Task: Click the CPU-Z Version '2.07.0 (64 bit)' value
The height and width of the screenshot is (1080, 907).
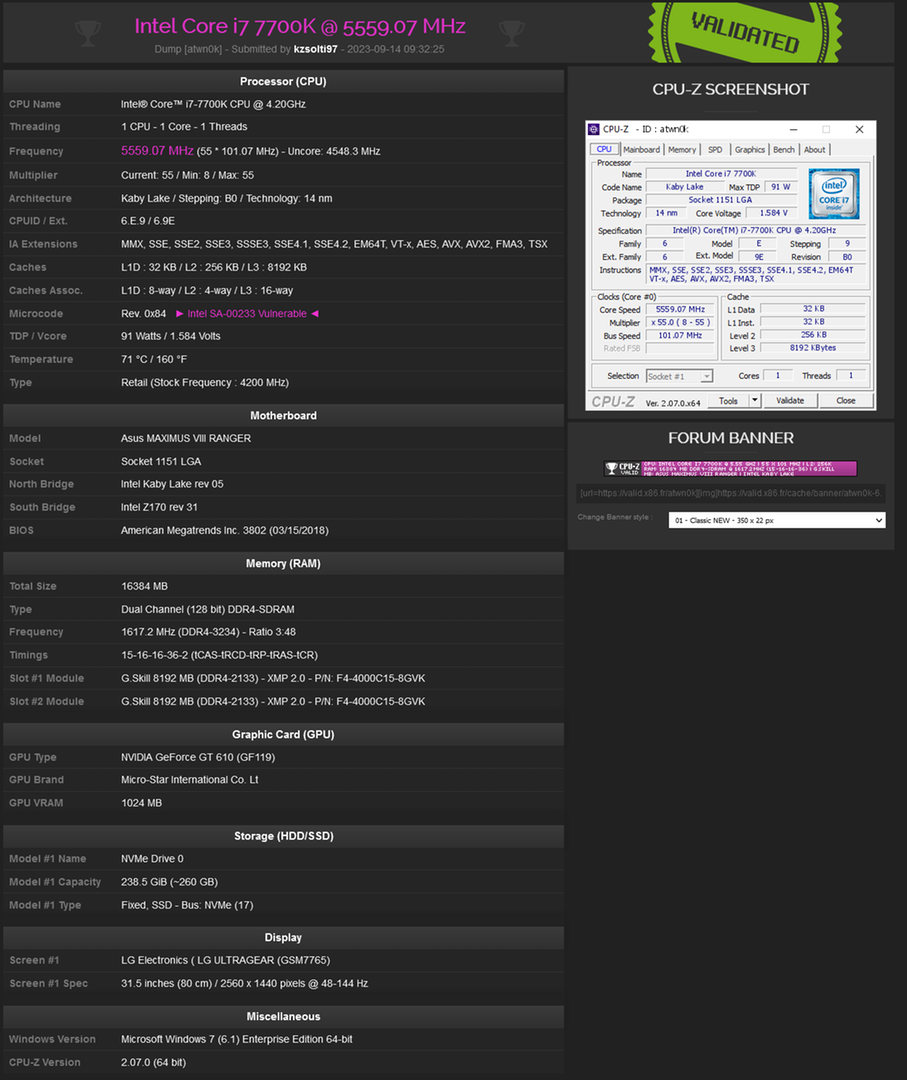Action: tap(154, 1062)
